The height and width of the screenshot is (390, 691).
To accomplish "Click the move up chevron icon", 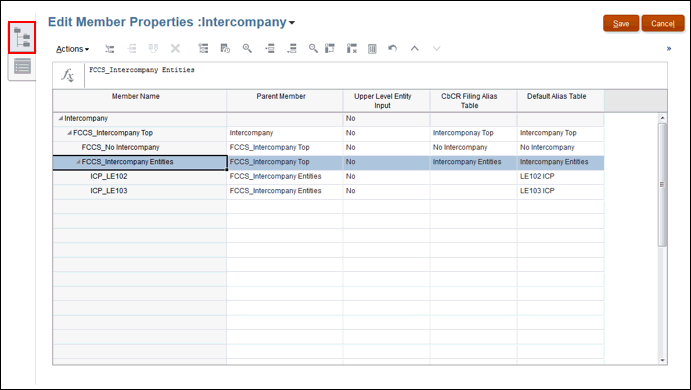I will (x=415, y=48).
